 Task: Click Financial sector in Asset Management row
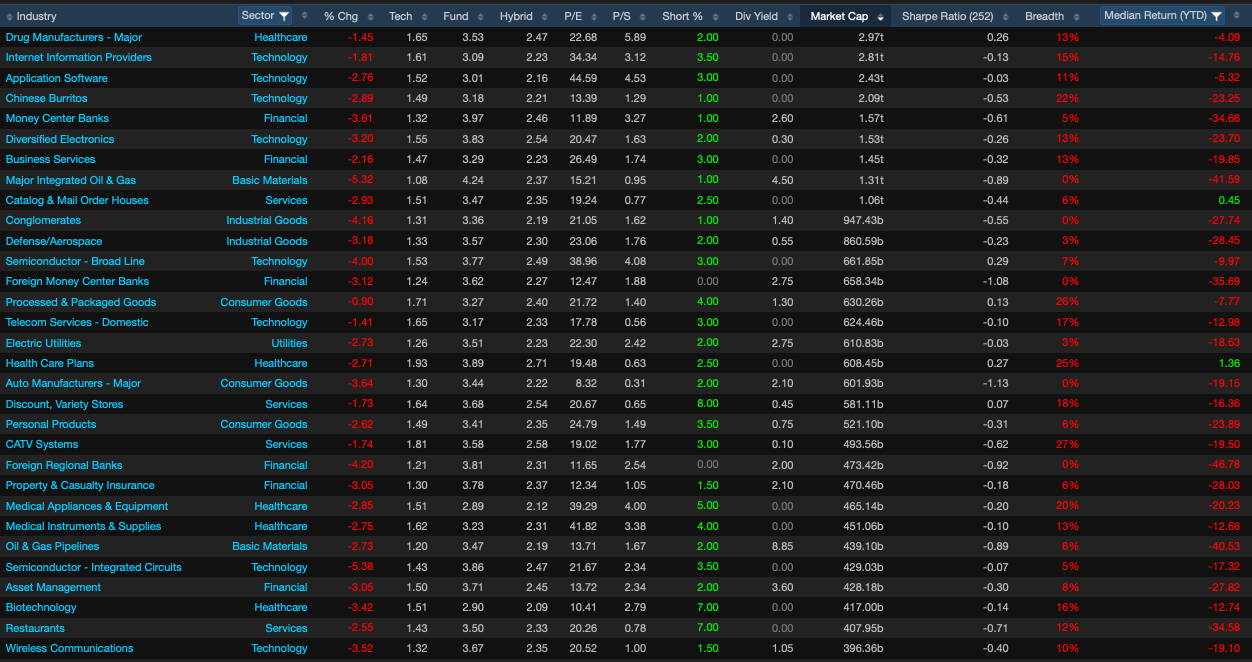[286, 587]
